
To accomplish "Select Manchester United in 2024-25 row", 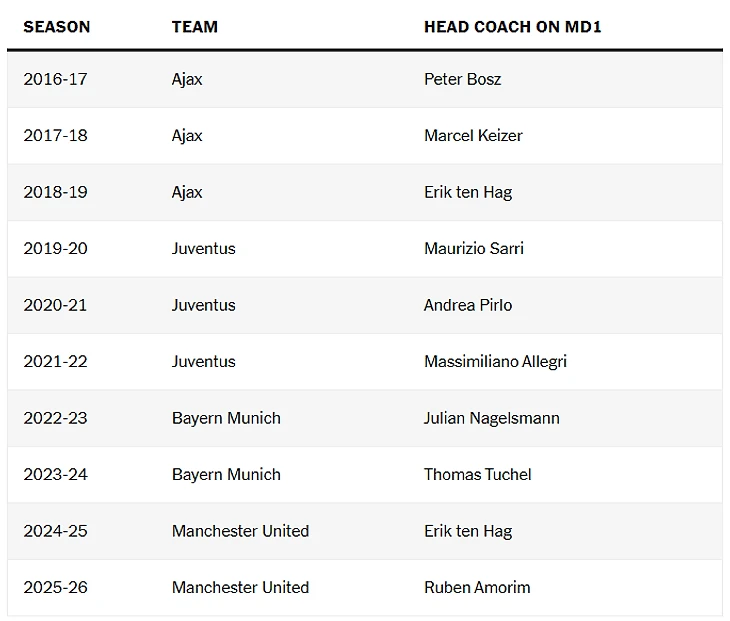I will tap(240, 531).
